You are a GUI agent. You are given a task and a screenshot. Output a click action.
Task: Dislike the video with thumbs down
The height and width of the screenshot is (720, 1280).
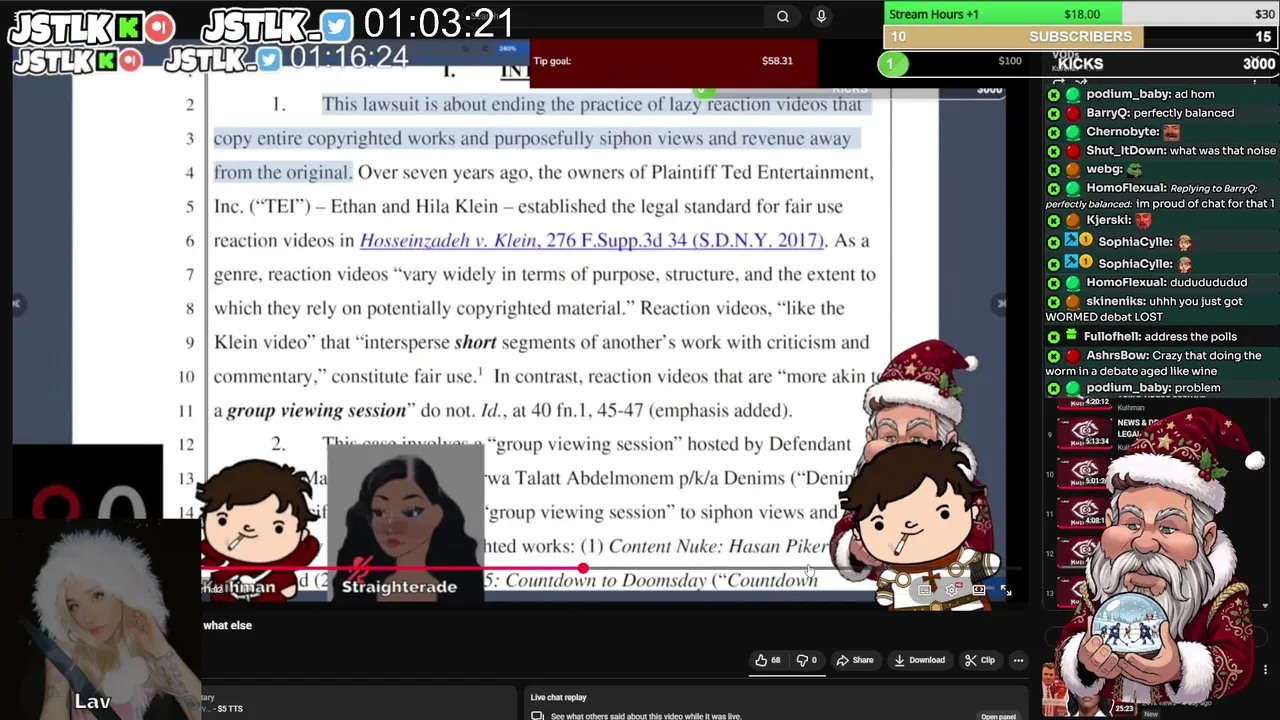[x=806, y=660]
